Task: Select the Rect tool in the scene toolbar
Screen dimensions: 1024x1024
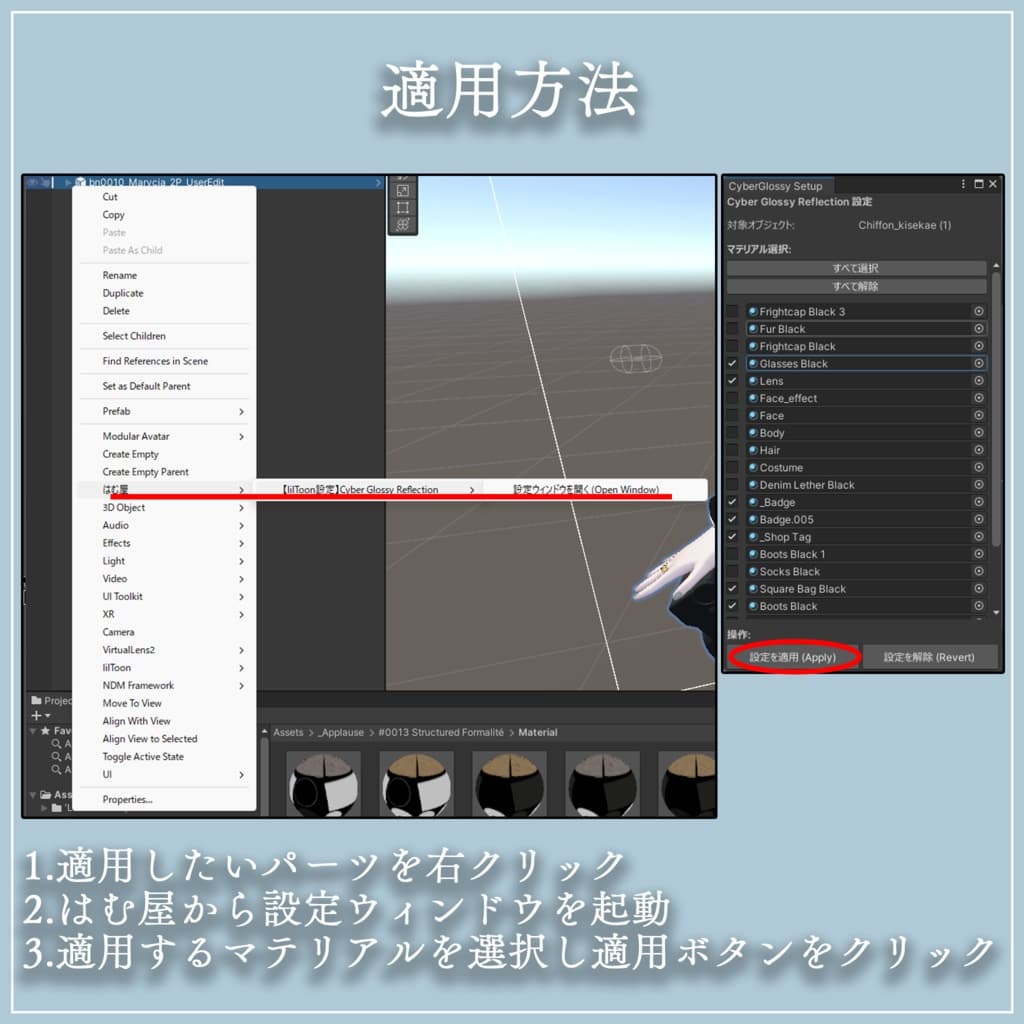Action: pyautogui.click(x=402, y=207)
